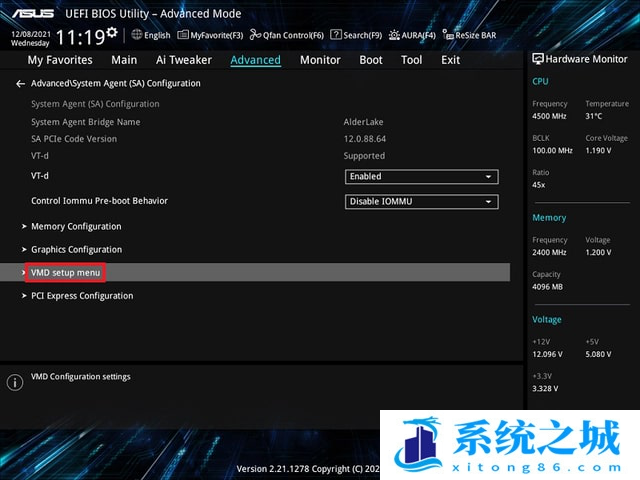
Task: Click SA PCIe Code Version 12.0.88.64
Action: pyautogui.click(x=364, y=139)
